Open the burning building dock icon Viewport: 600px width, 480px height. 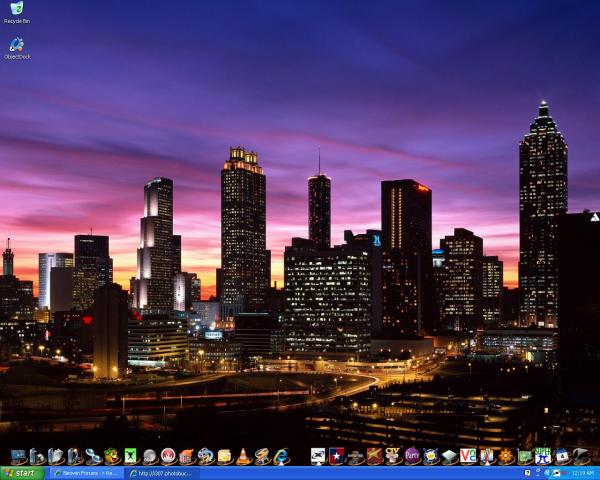click(x=187, y=456)
